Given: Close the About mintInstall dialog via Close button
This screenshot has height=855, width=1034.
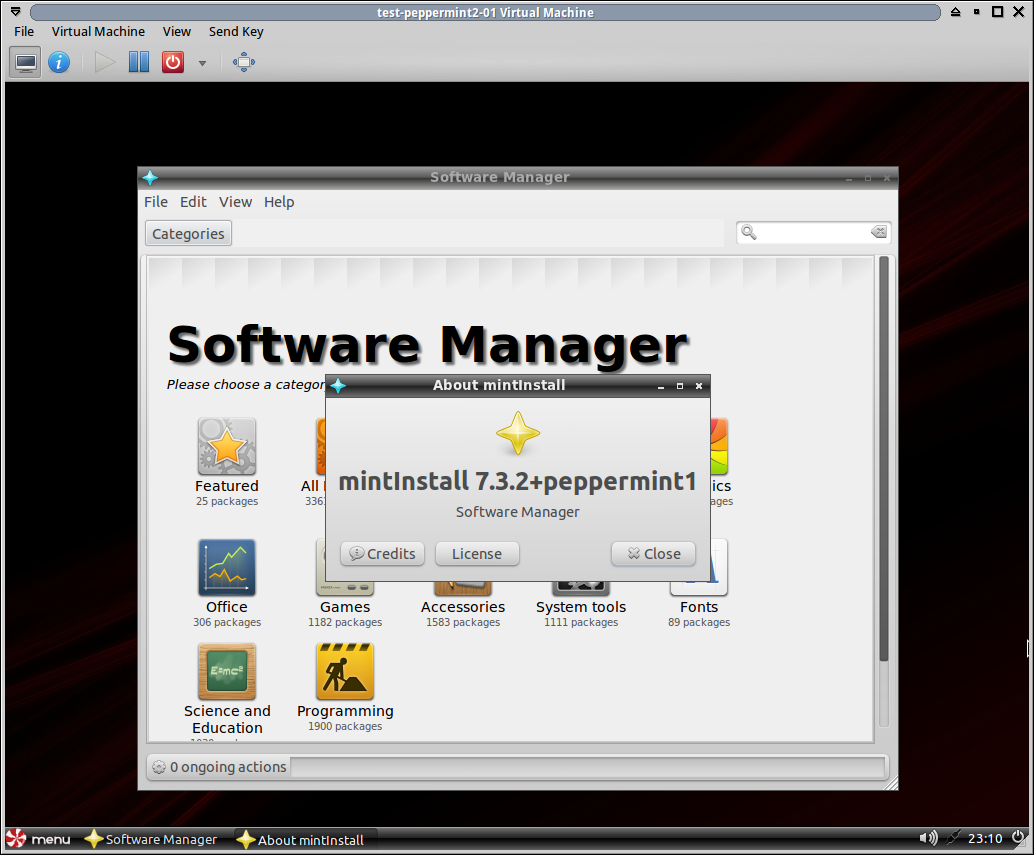Looking at the screenshot, I should click(x=654, y=554).
